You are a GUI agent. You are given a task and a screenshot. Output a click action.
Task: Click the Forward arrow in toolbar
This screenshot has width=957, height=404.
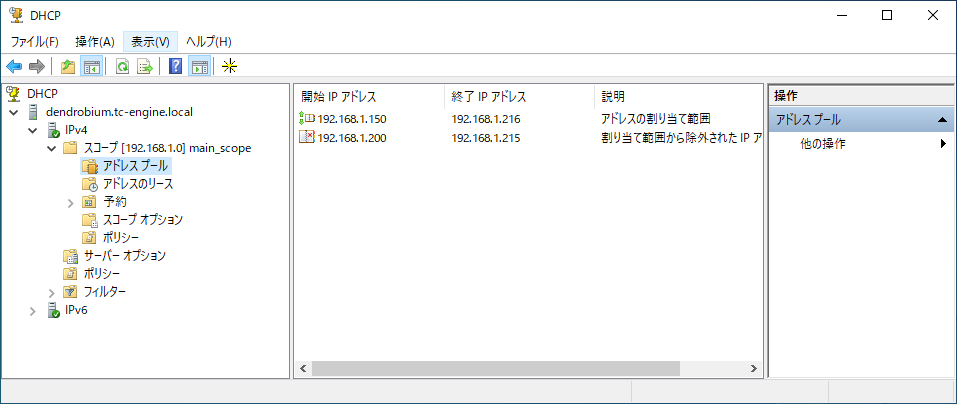(x=37, y=67)
